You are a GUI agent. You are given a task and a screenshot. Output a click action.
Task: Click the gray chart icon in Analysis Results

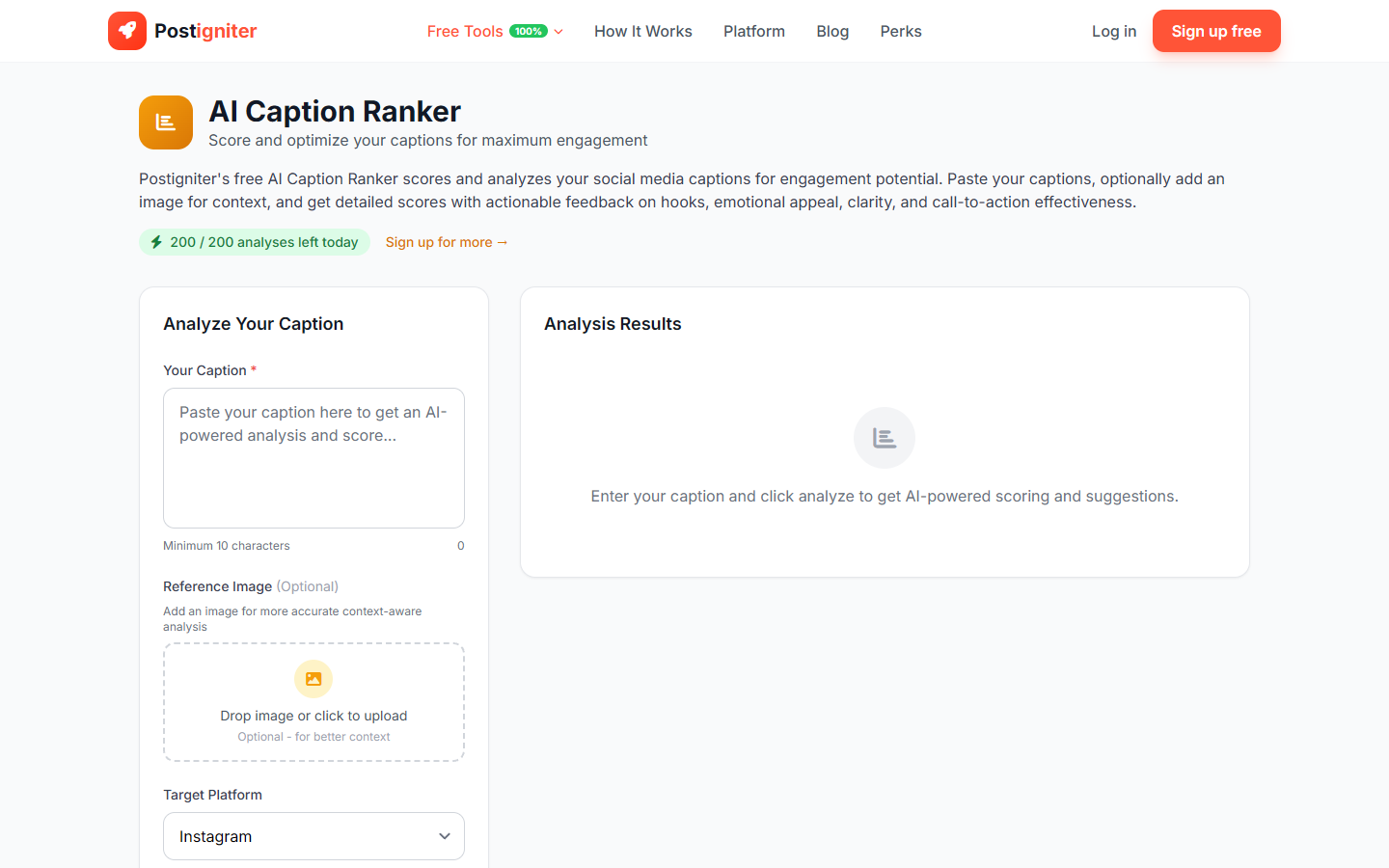[884, 438]
